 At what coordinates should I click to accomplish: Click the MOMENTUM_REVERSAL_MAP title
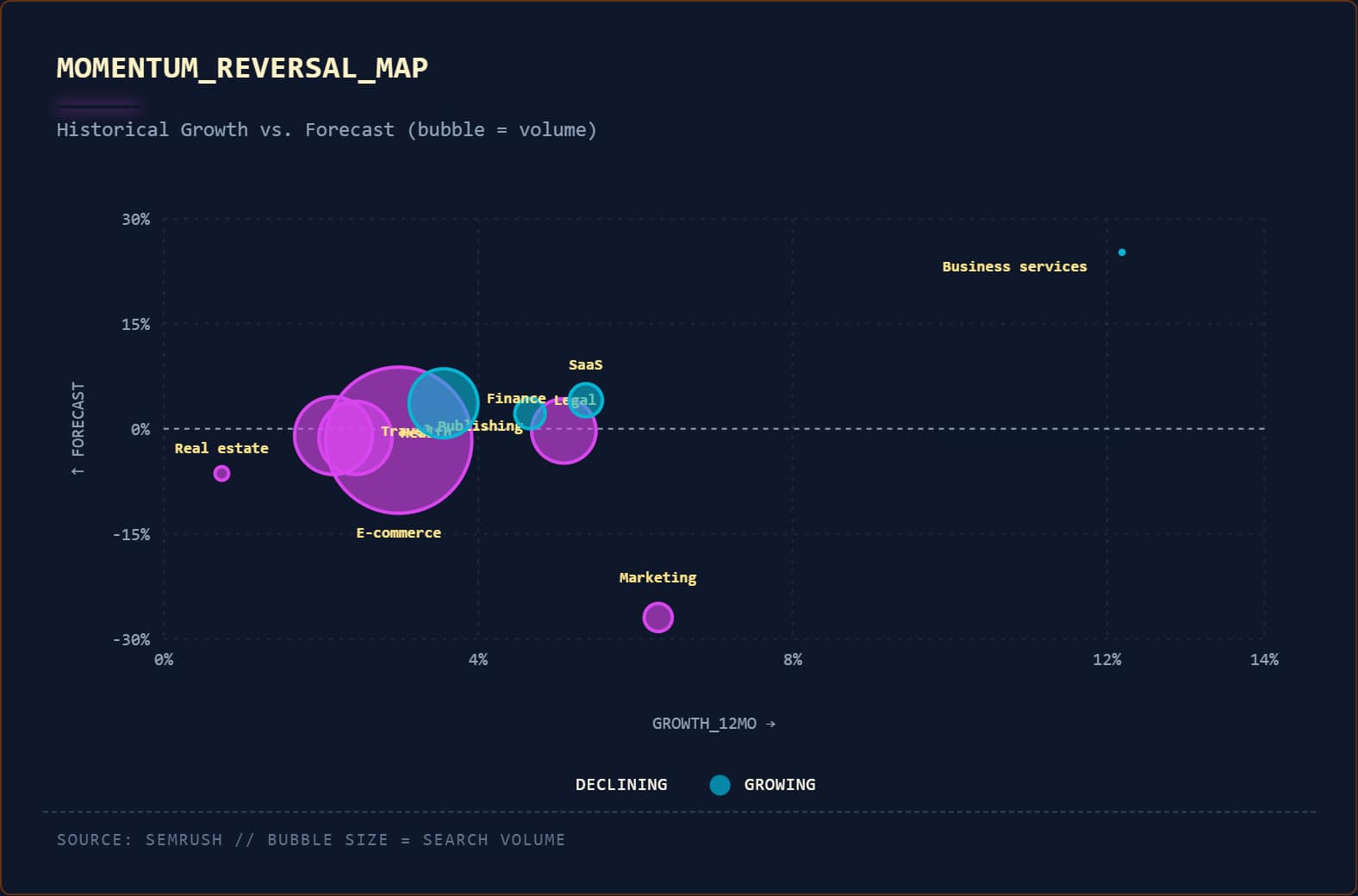[242, 68]
